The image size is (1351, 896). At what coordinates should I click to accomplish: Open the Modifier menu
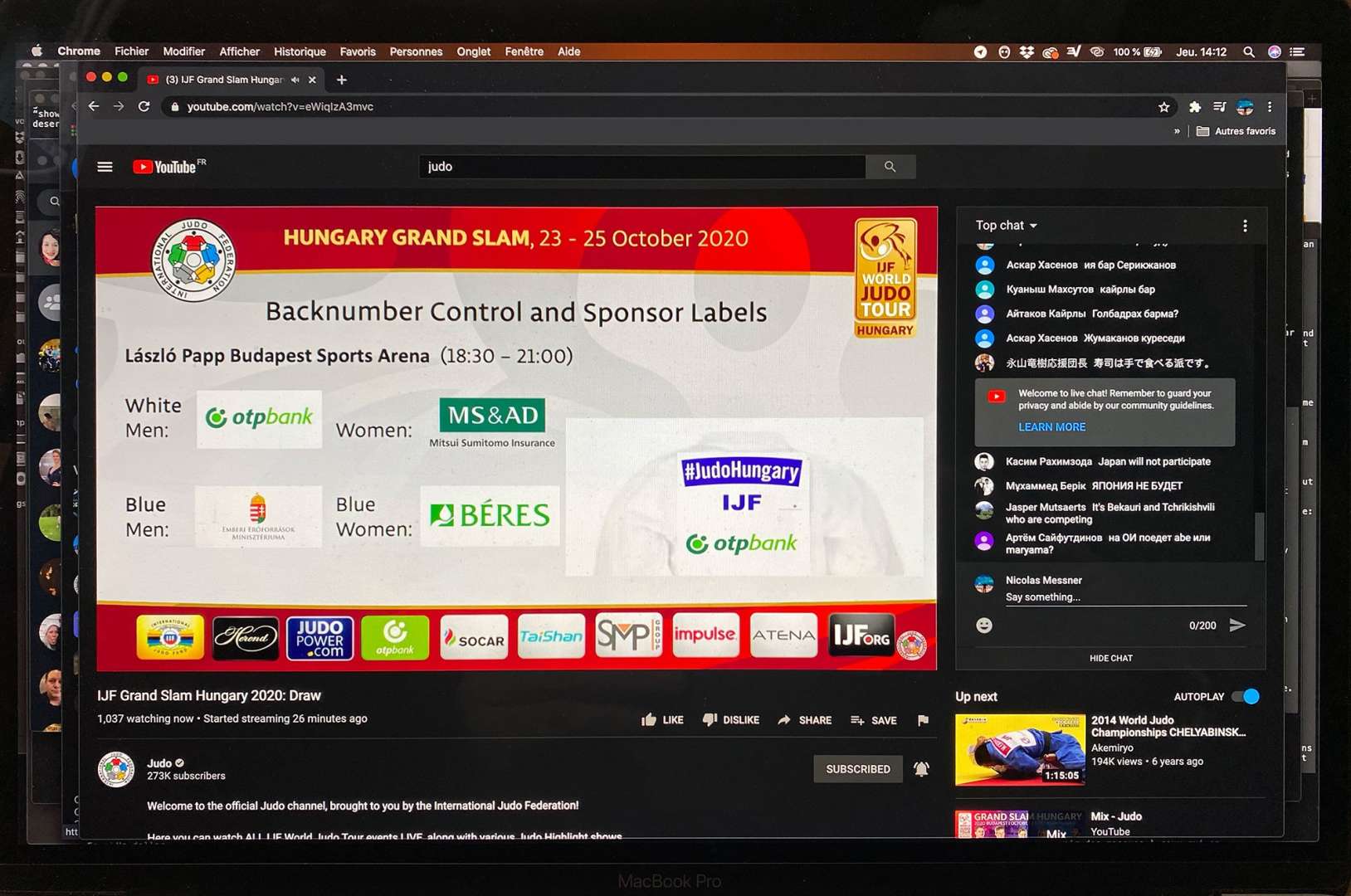[x=183, y=51]
